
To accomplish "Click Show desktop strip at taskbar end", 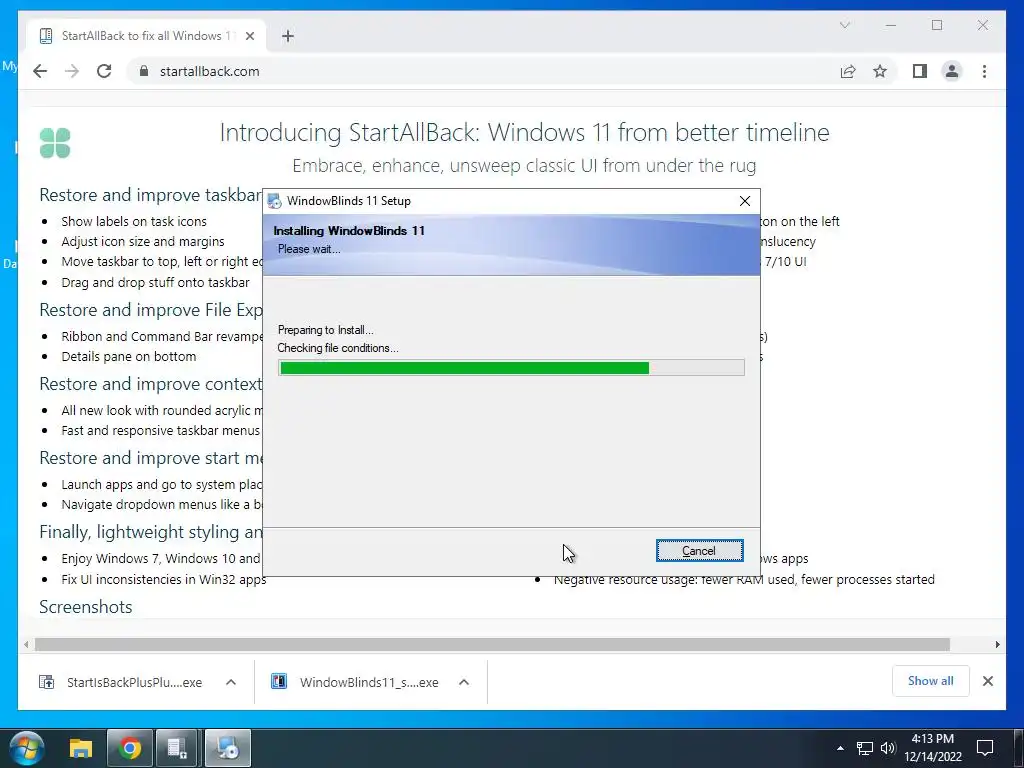I will click(1020, 748).
